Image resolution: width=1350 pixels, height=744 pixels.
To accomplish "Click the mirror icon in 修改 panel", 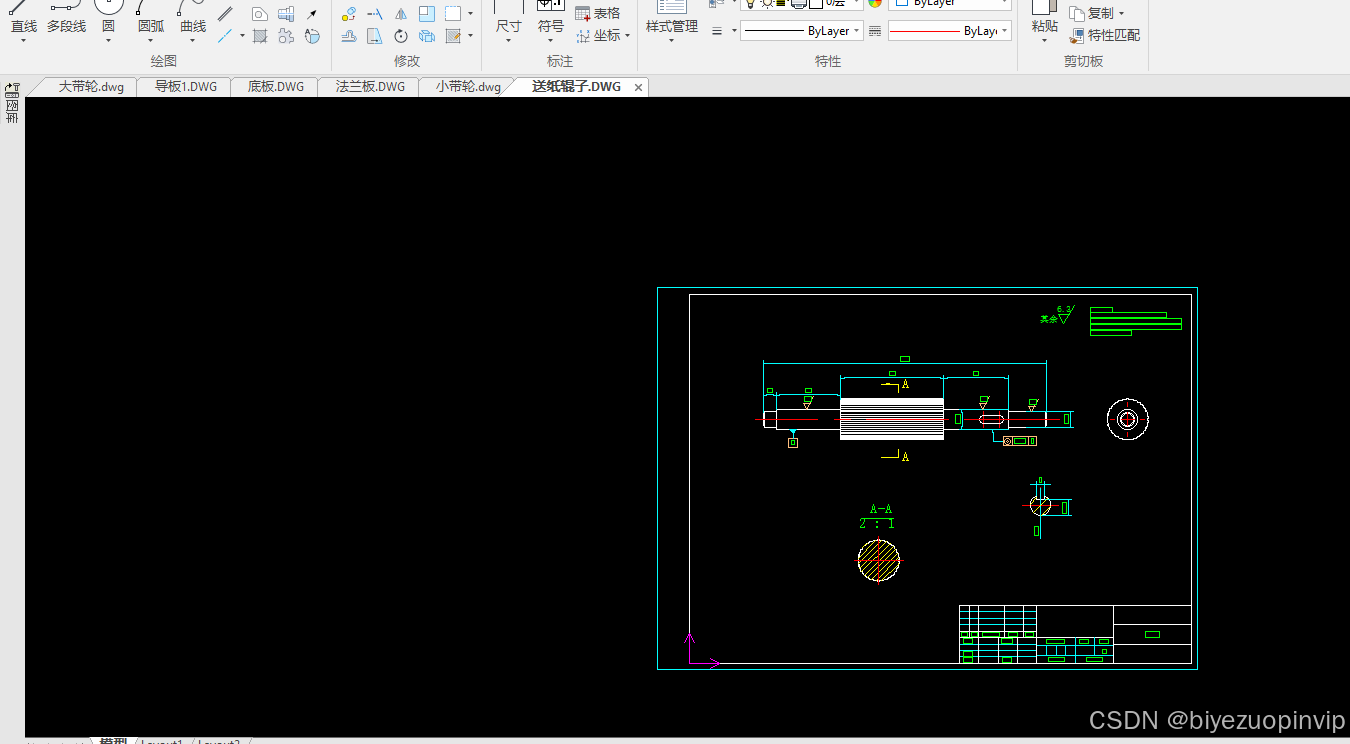I will [400, 14].
